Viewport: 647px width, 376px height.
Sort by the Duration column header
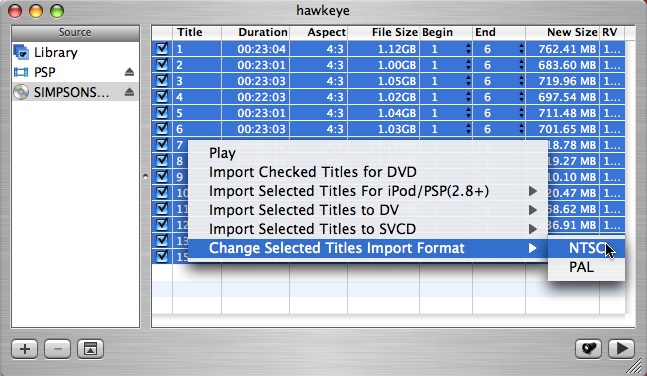pyautogui.click(x=255, y=33)
